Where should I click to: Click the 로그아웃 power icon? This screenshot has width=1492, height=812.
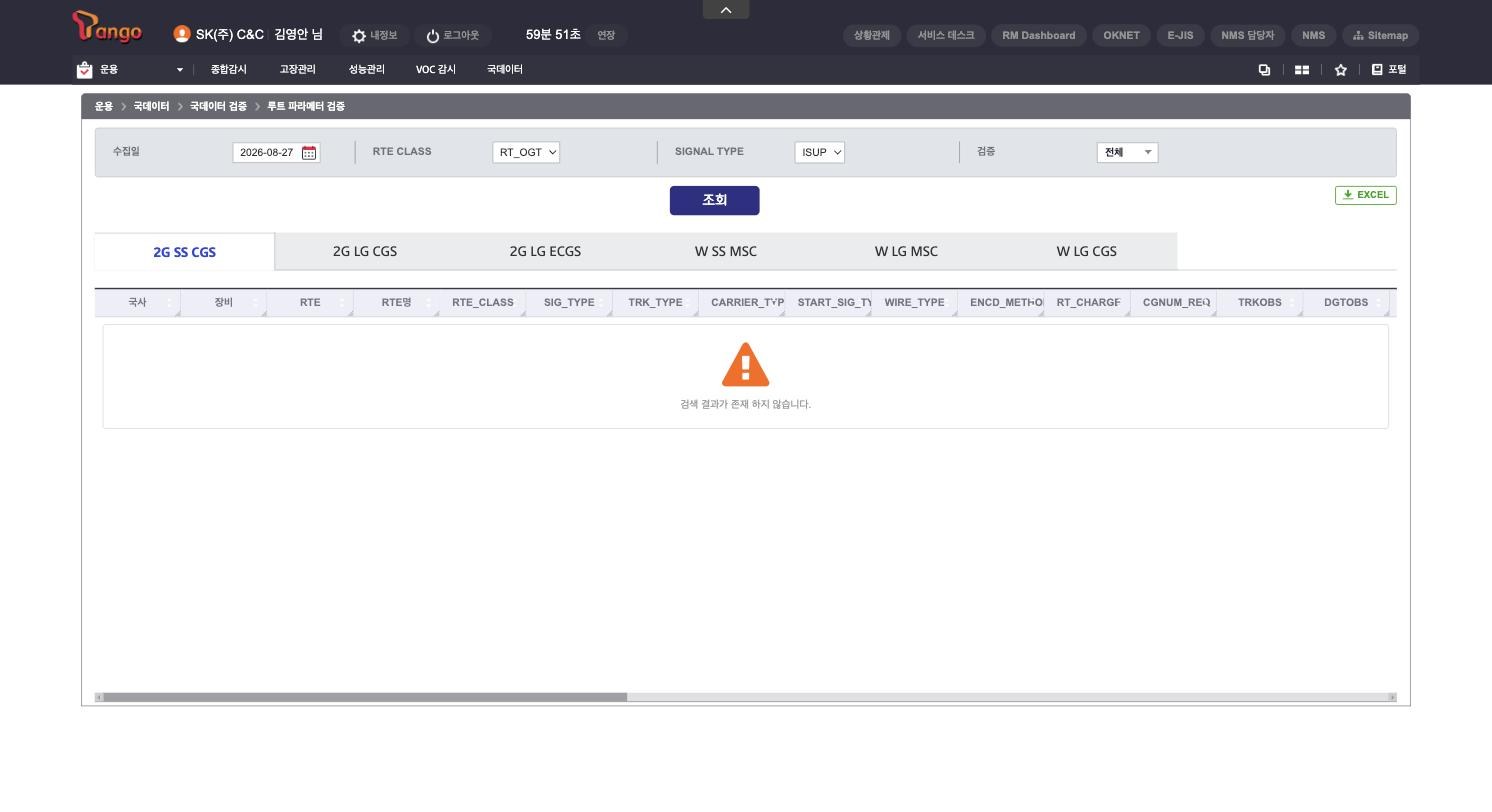[x=433, y=36]
